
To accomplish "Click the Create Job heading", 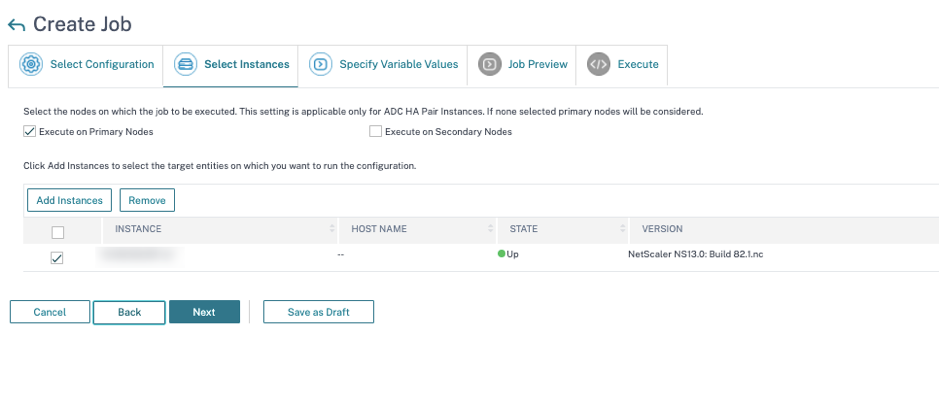I will coord(82,25).
